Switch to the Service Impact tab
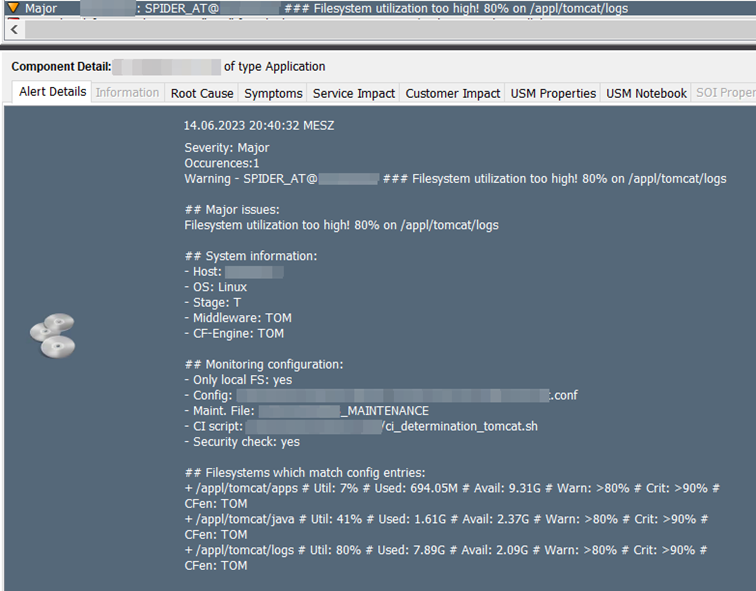 click(354, 93)
